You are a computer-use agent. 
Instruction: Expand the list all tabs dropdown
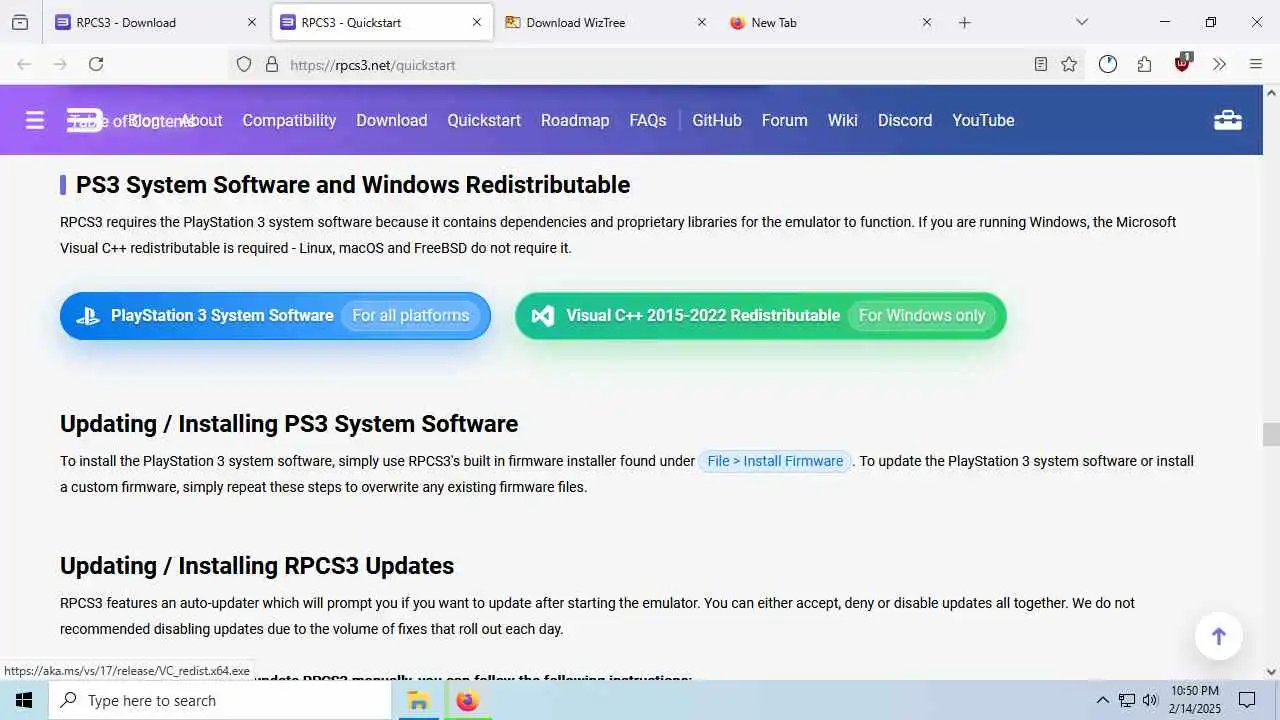1081,22
